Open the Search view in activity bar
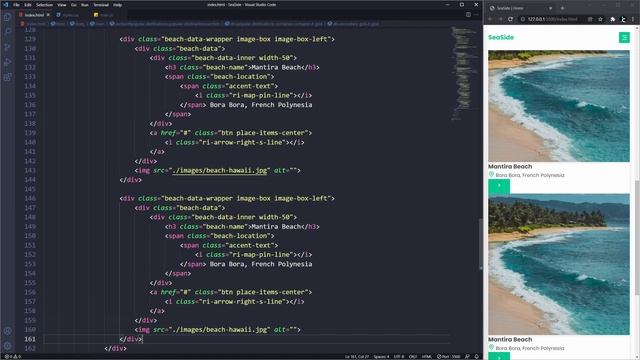 (7, 32)
